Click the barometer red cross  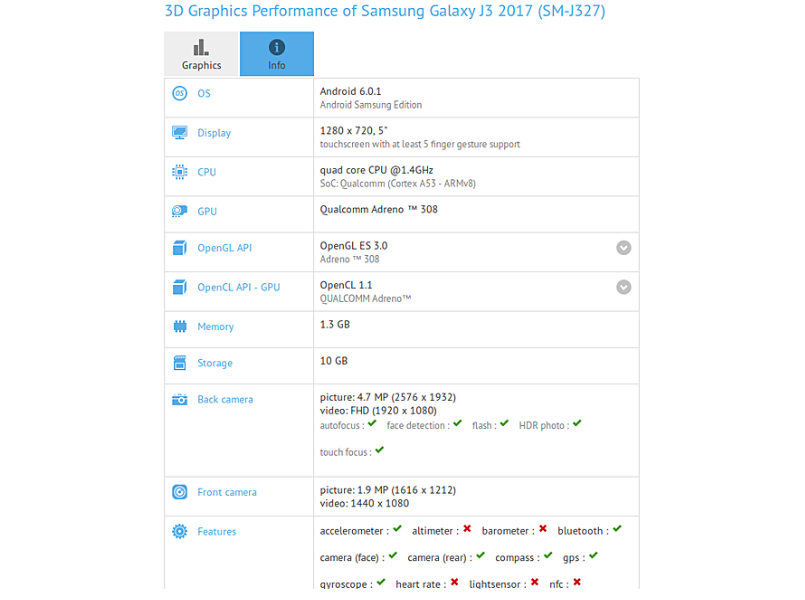[x=543, y=529]
